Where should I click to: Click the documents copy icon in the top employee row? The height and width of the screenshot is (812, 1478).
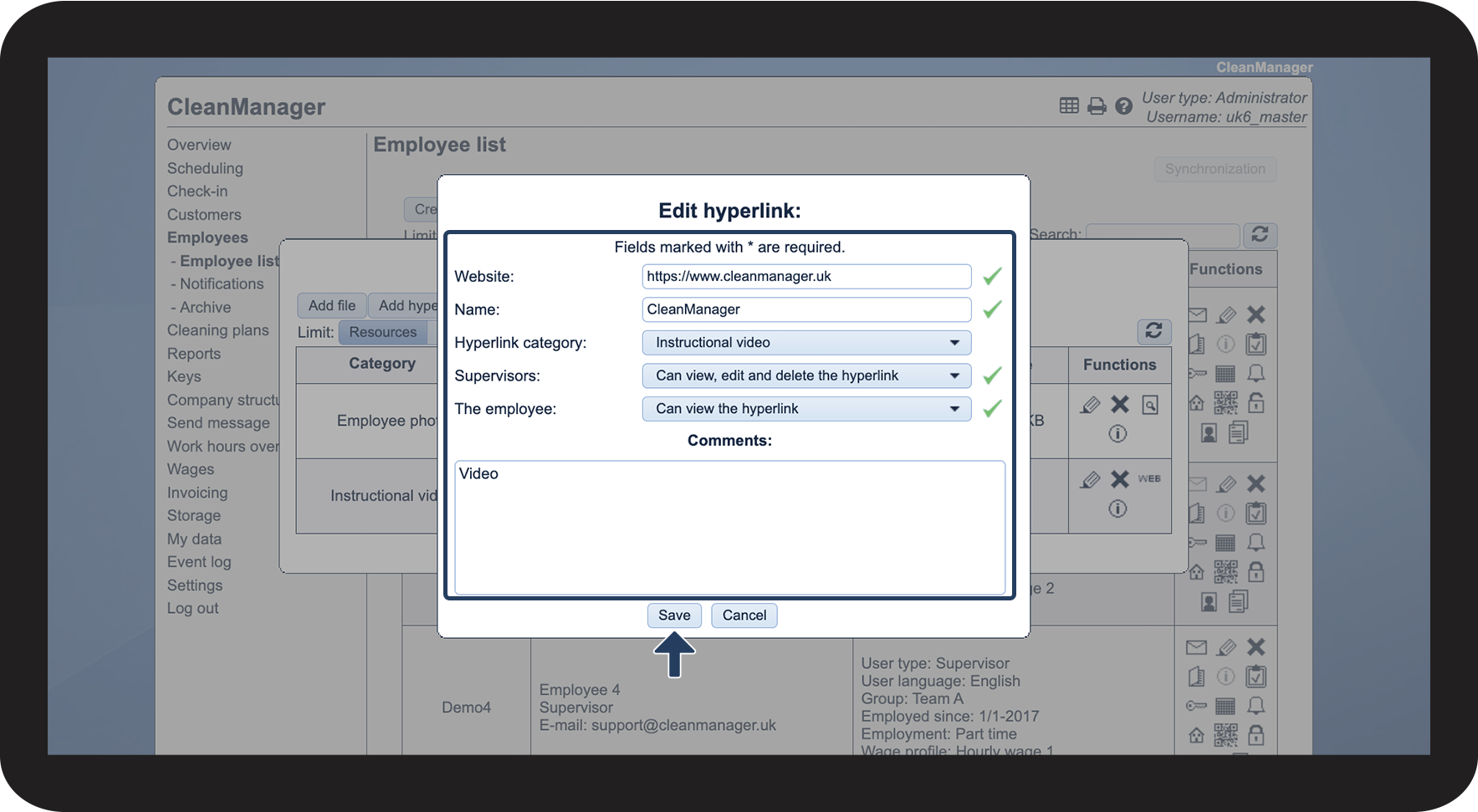click(1239, 432)
